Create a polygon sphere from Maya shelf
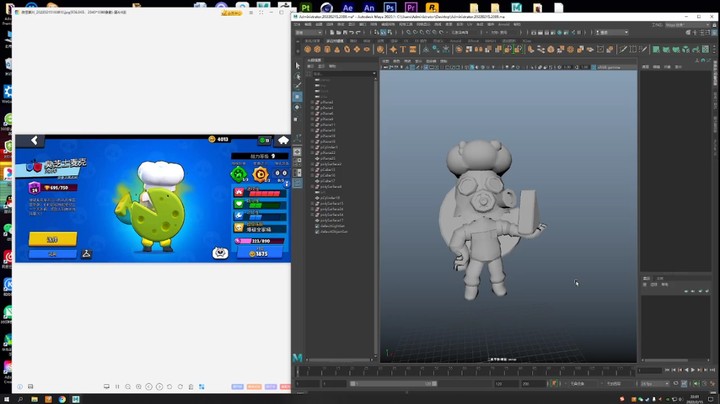Viewport: 720px width, 404px height. [x=307, y=49]
